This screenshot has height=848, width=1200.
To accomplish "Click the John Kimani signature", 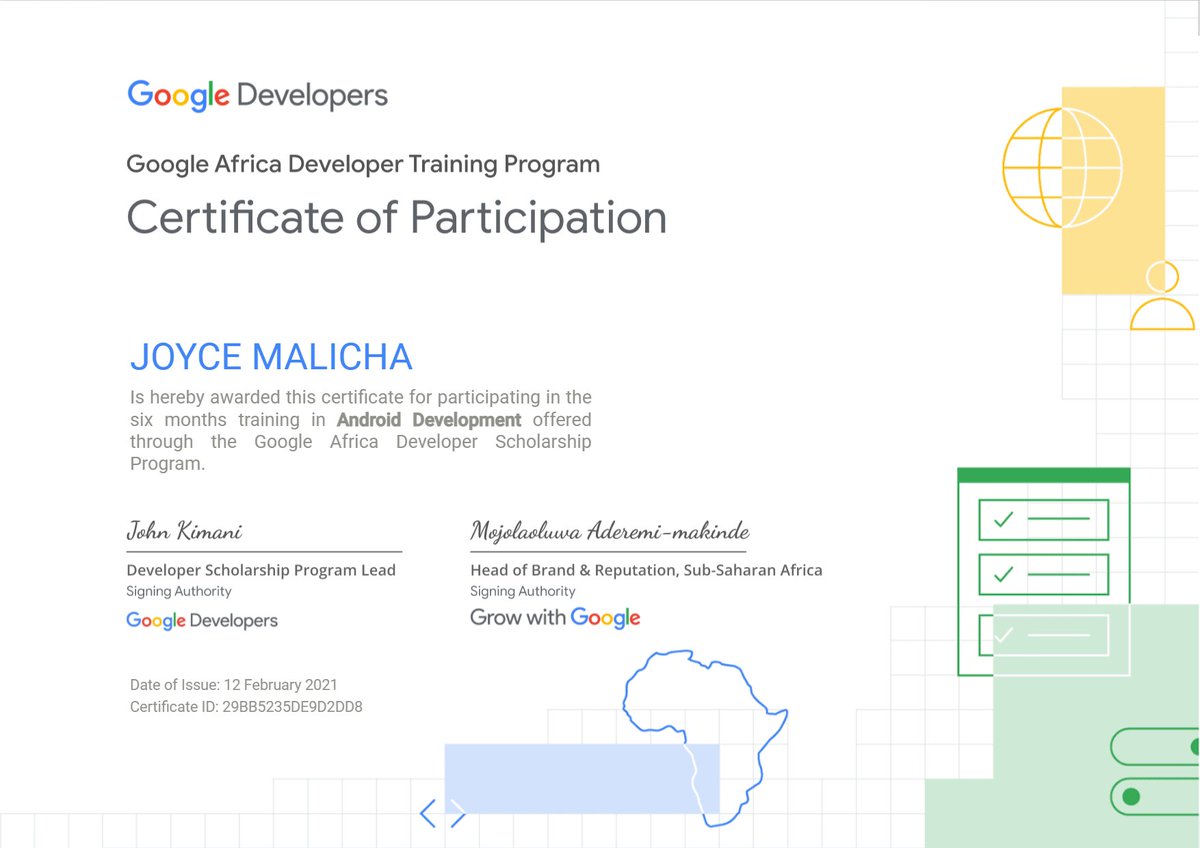I will point(184,531).
